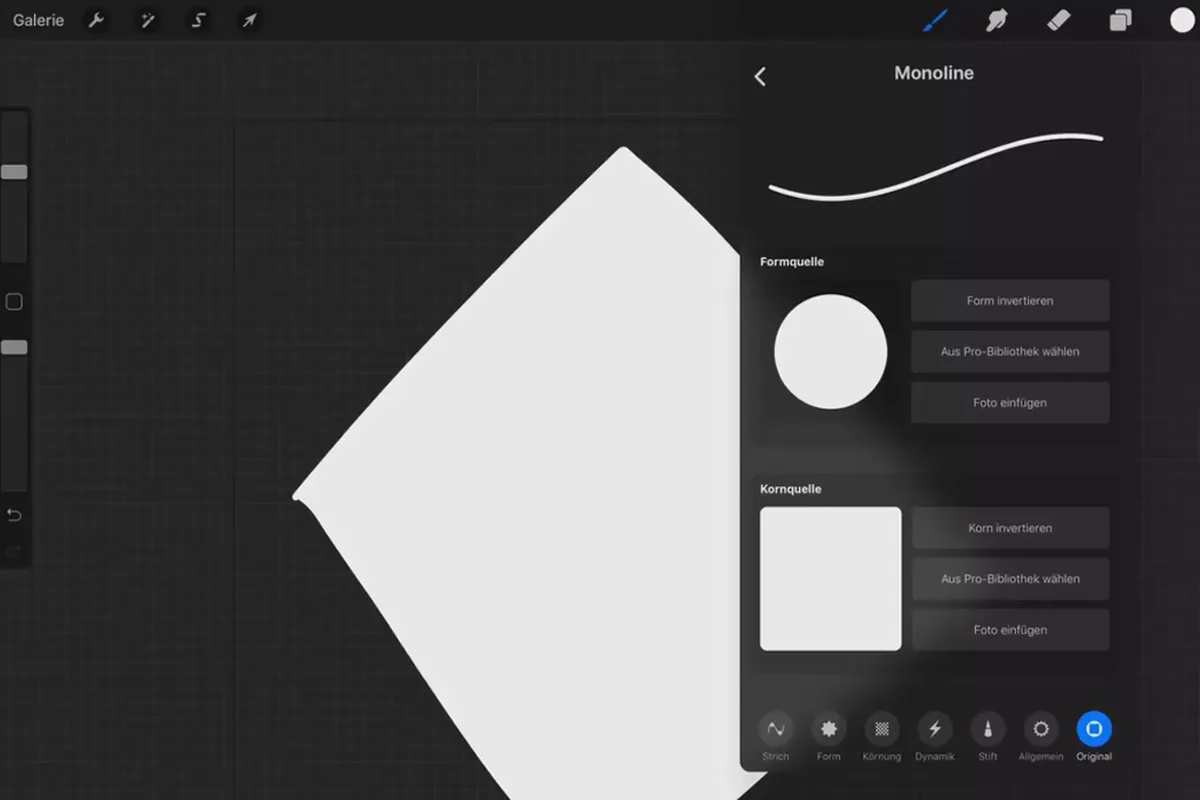Image resolution: width=1200 pixels, height=800 pixels.
Task: Activate the Transform arrow tool
Action: point(249,20)
